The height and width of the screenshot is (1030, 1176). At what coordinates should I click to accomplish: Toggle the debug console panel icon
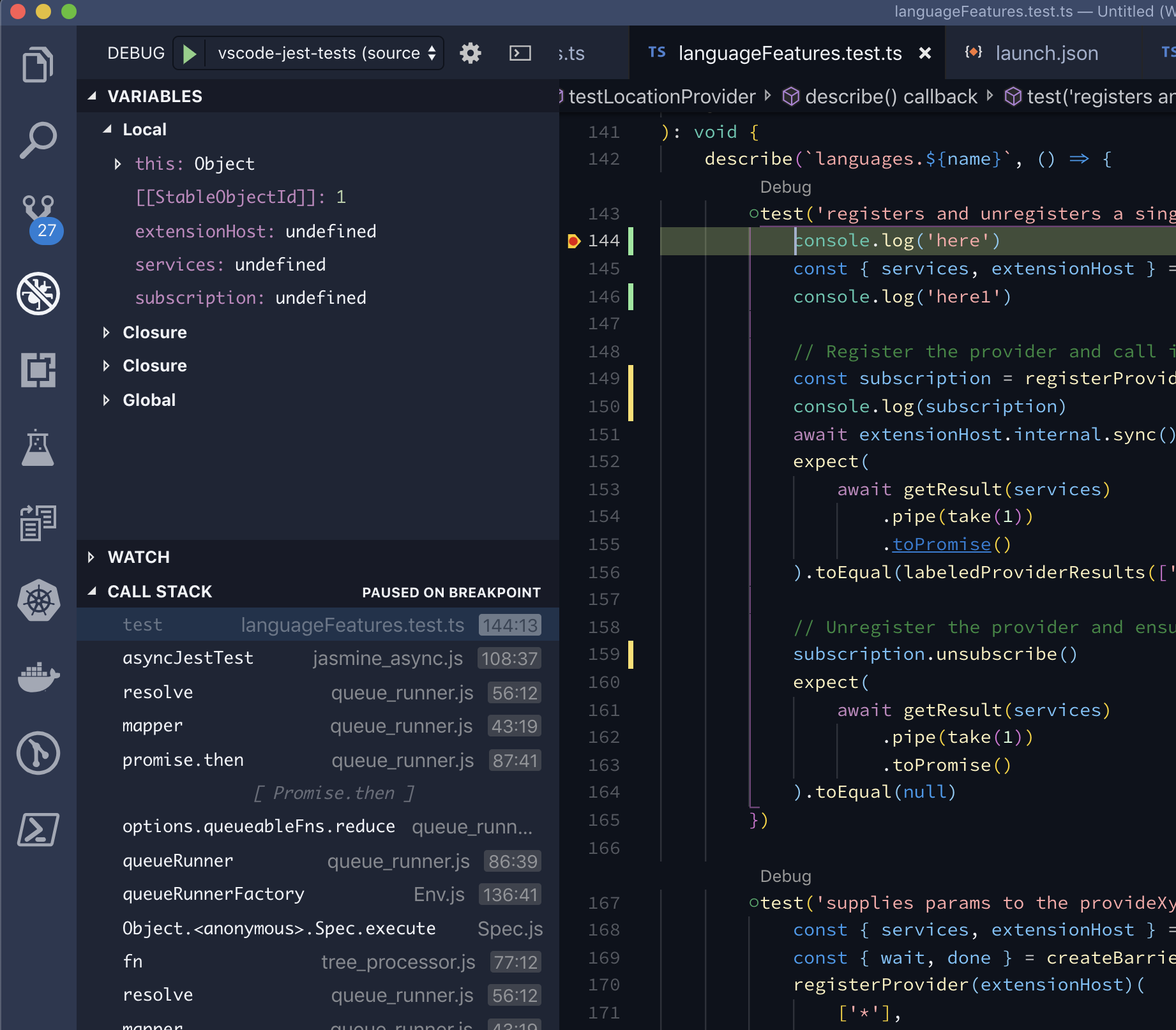[520, 53]
